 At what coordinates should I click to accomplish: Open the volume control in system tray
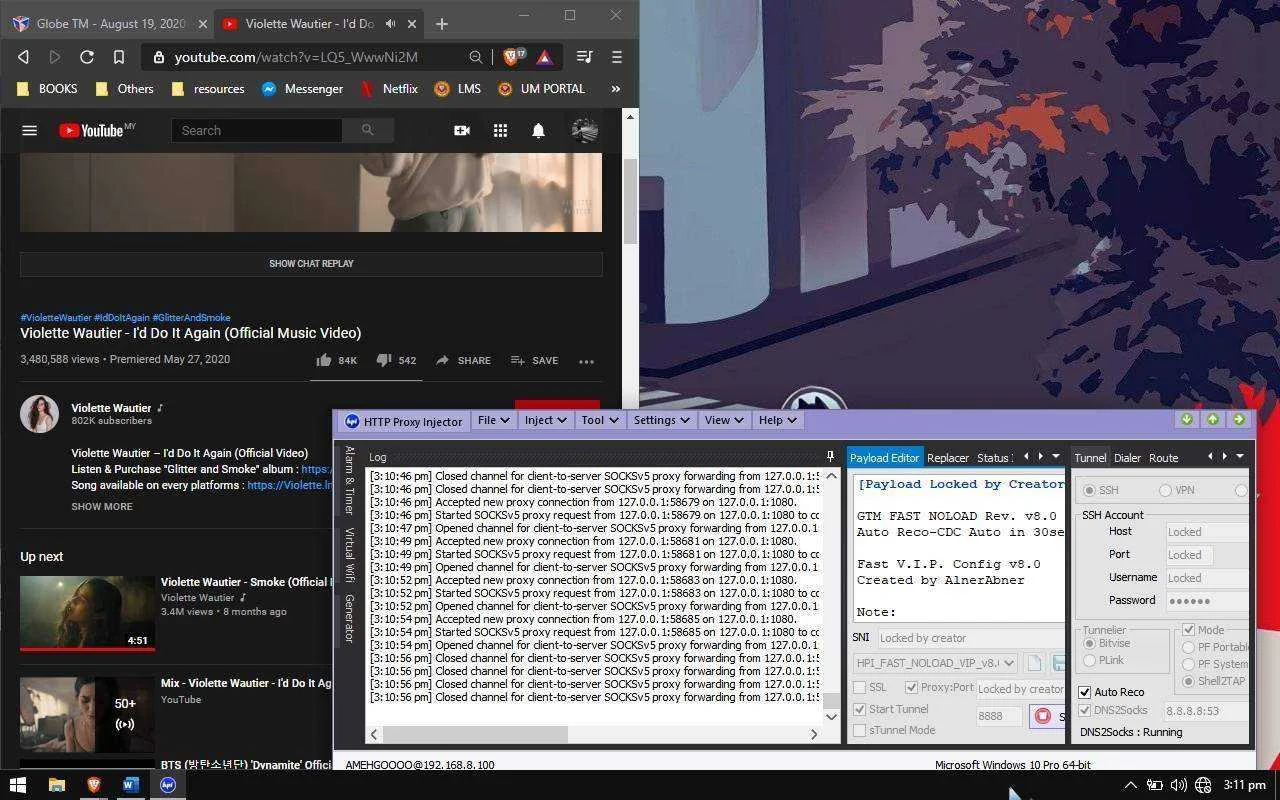[x=1179, y=785]
